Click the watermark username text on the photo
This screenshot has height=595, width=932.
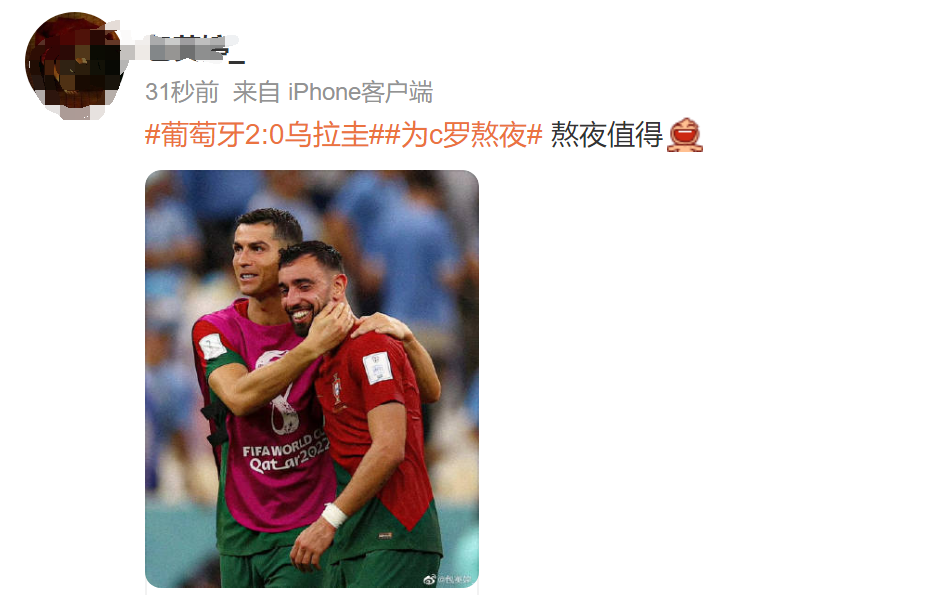tap(454, 579)
